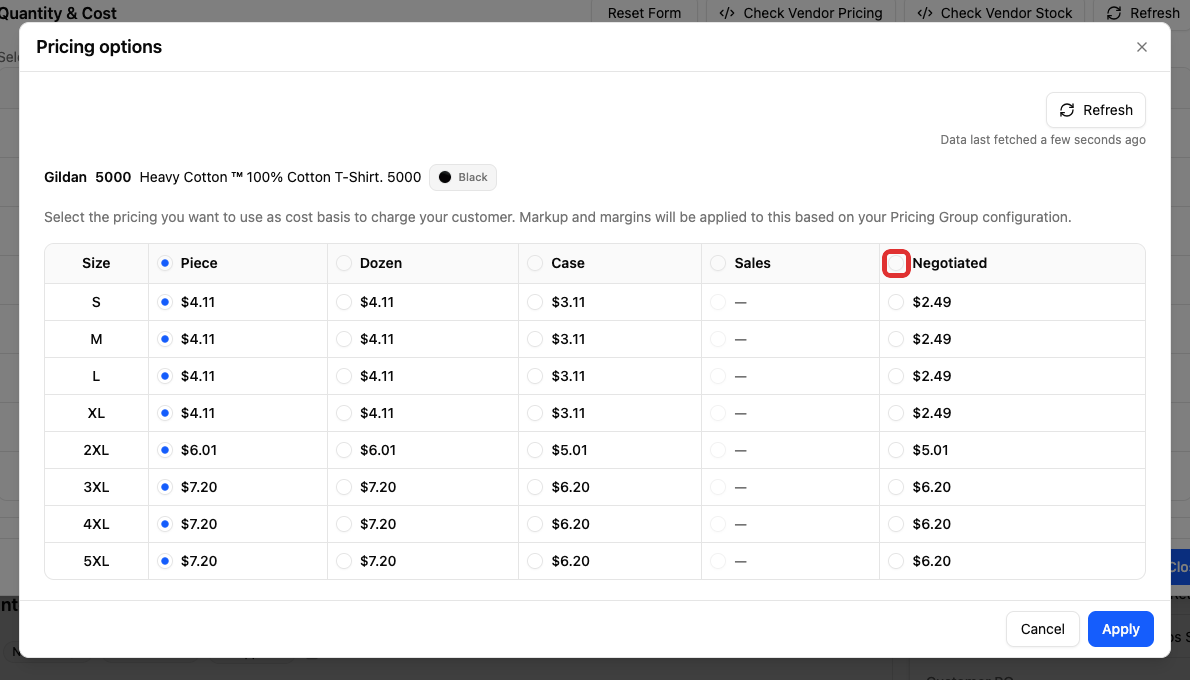Click the Pricing options title
Screen dimensions: 1190x680
click(99, 47)
